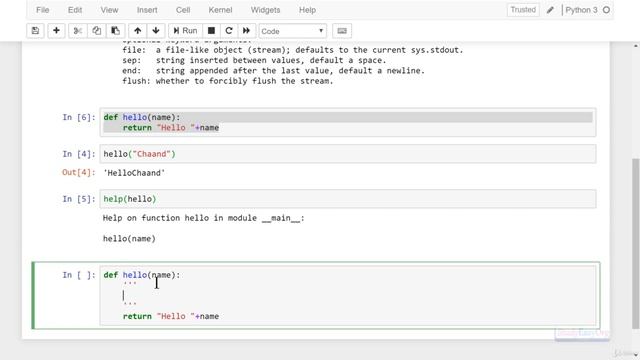Click the vertical page scrollbar thumb
This screenshot has height=360, width=640.
(636, 243)
